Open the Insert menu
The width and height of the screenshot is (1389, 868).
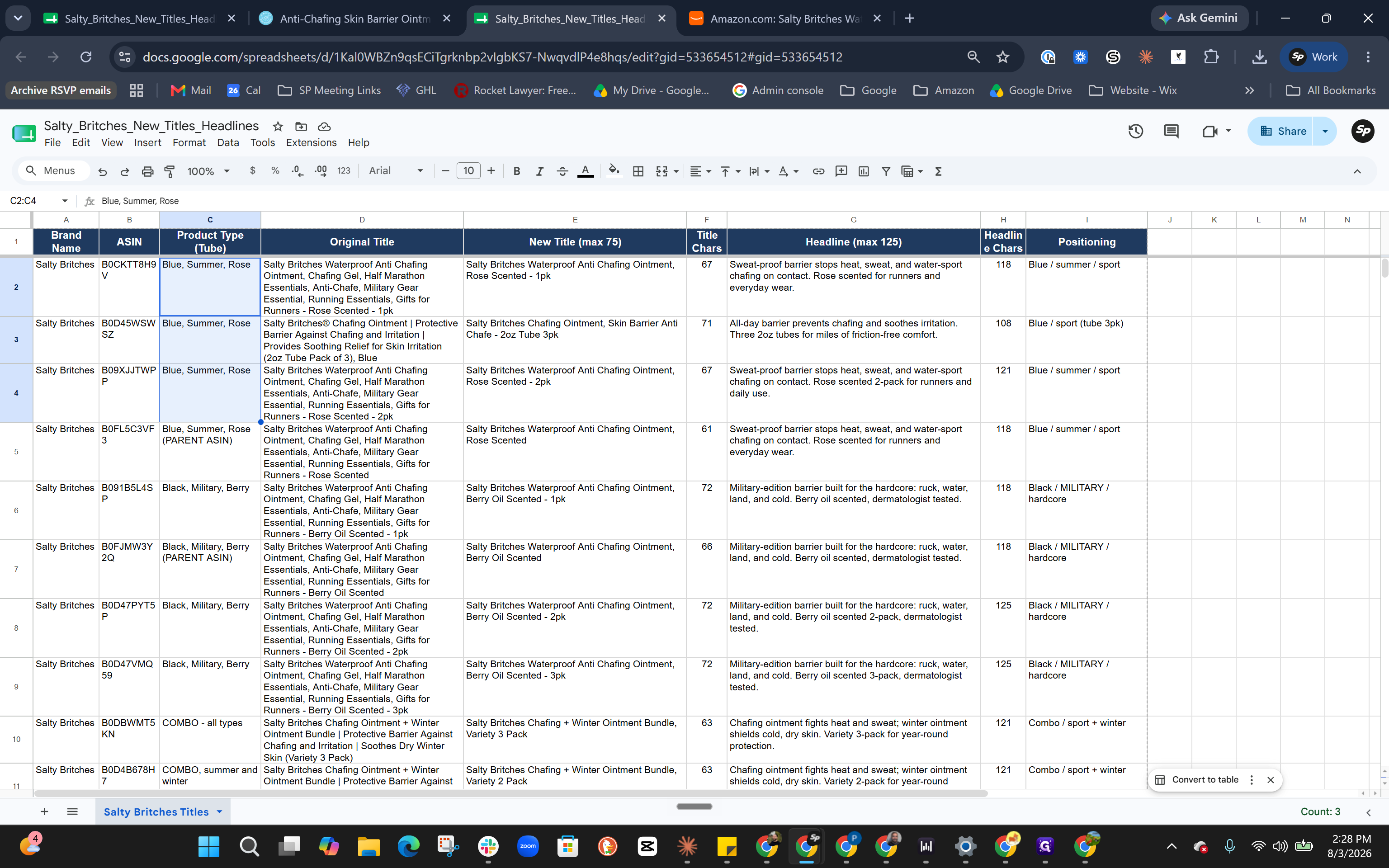click(147, 142)
